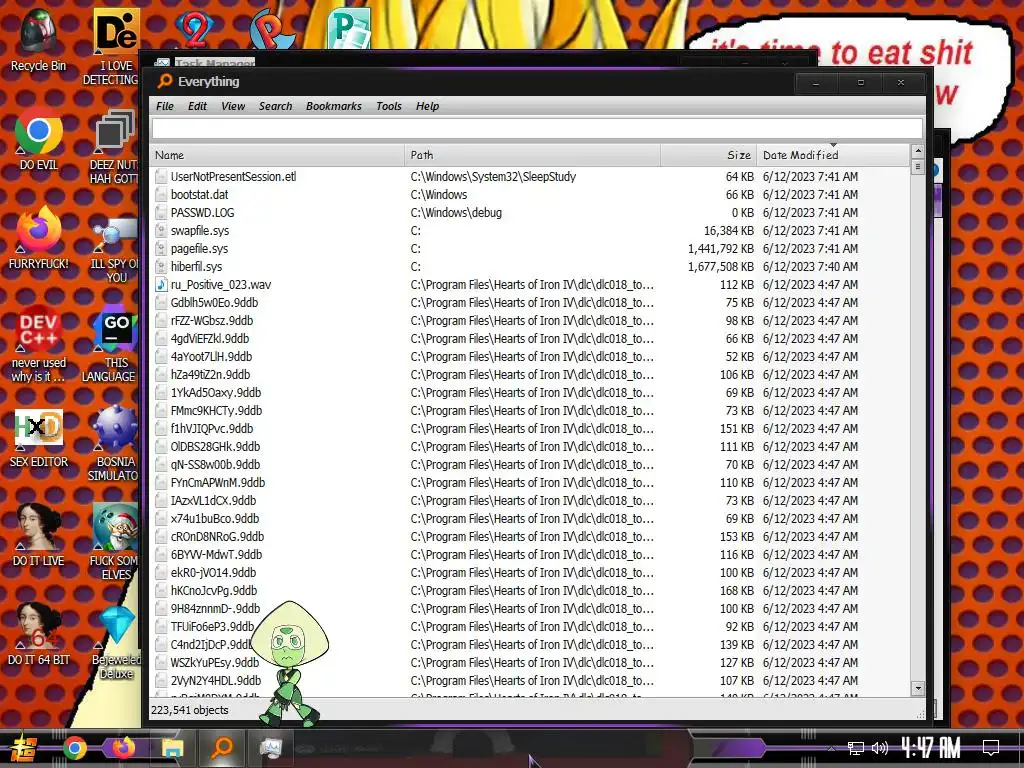Select the PASSWD.LOG file
The width and height of the screenshot is (1024, 768).
coord(202,213)
